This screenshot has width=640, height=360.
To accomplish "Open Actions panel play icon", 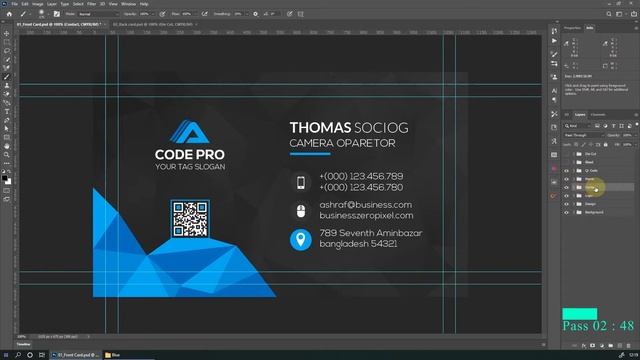I will [554, 41].
